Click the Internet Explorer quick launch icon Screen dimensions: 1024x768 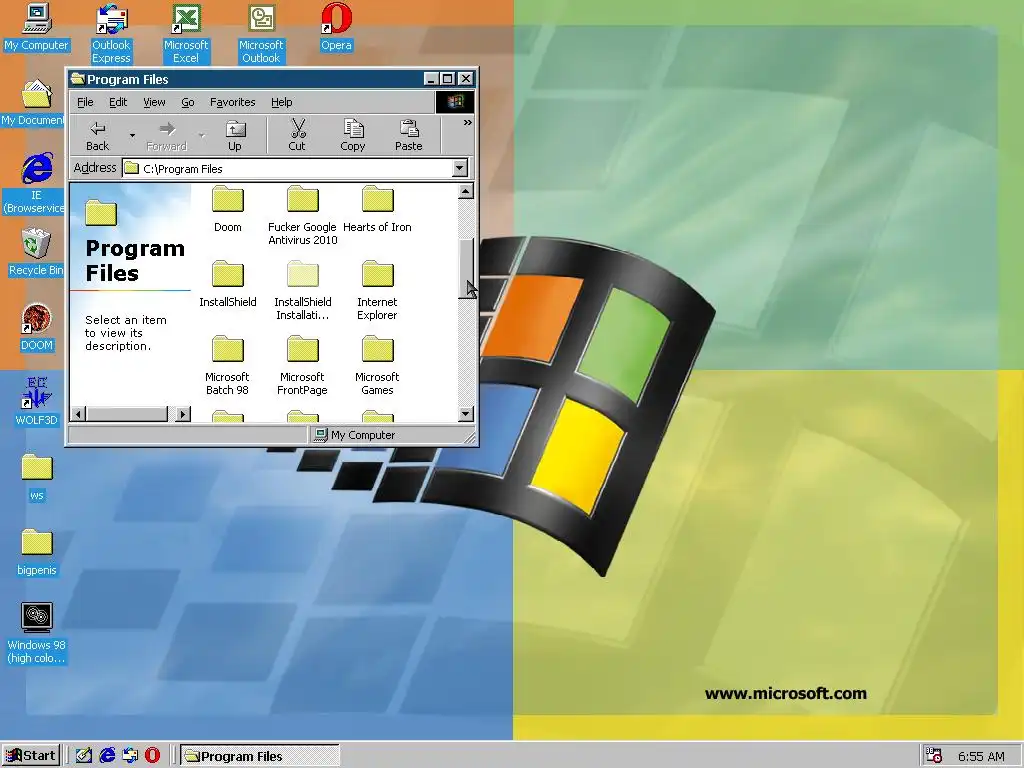coord(107,756)
